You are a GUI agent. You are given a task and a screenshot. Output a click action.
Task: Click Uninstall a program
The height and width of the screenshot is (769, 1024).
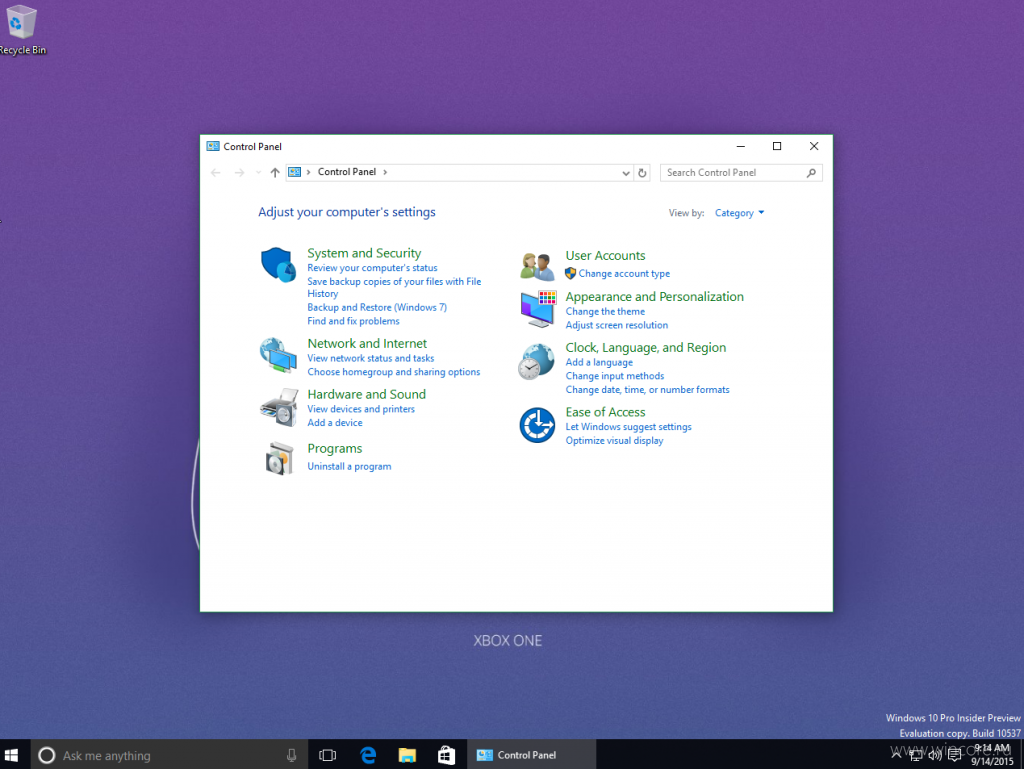pyautogui.click(x=349, y=467)
